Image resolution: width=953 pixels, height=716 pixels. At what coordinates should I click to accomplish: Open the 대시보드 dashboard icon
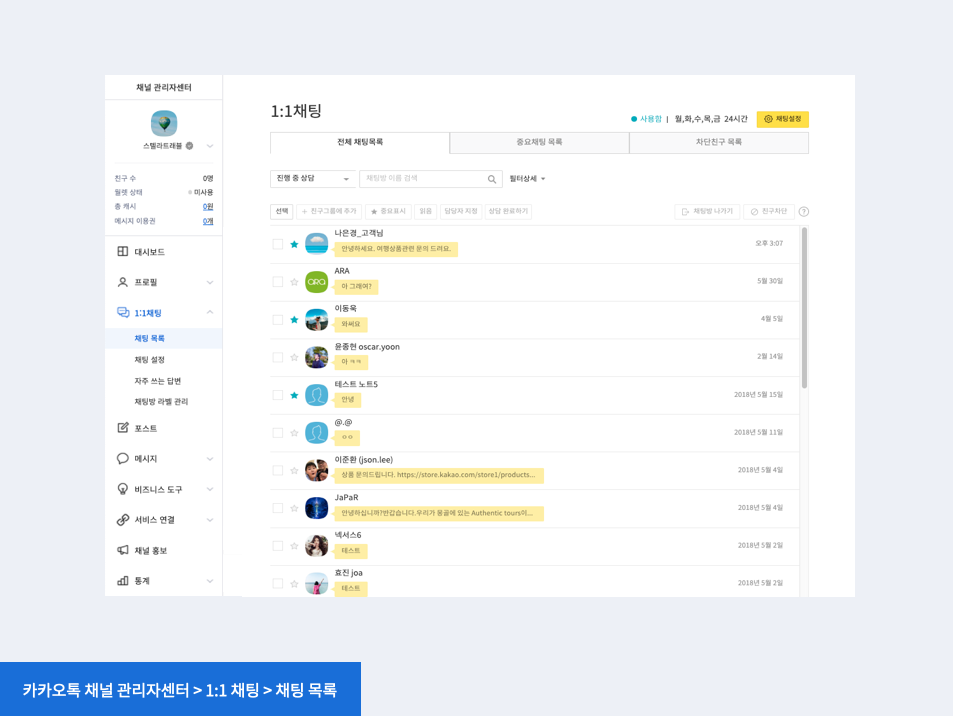click(x=123, y=252)
